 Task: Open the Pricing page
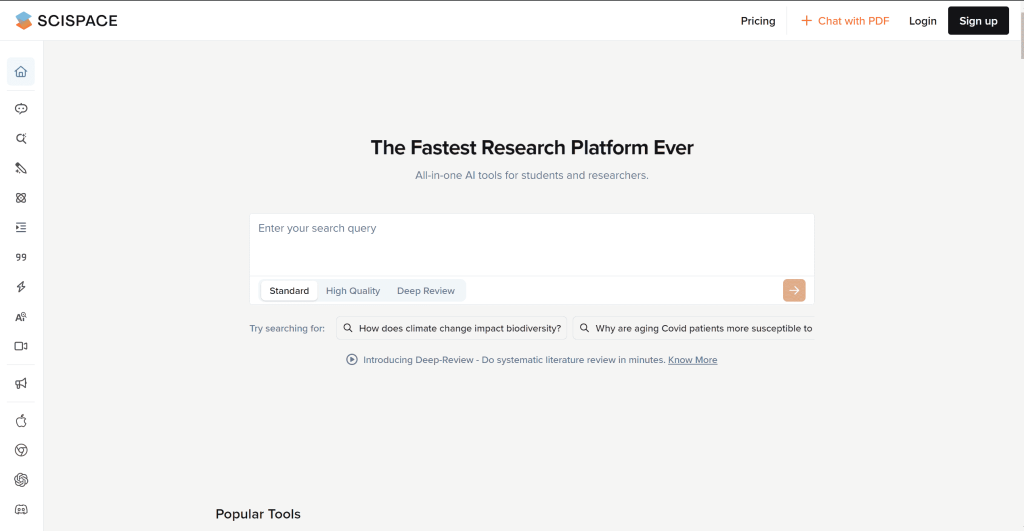tap(757, 21)
